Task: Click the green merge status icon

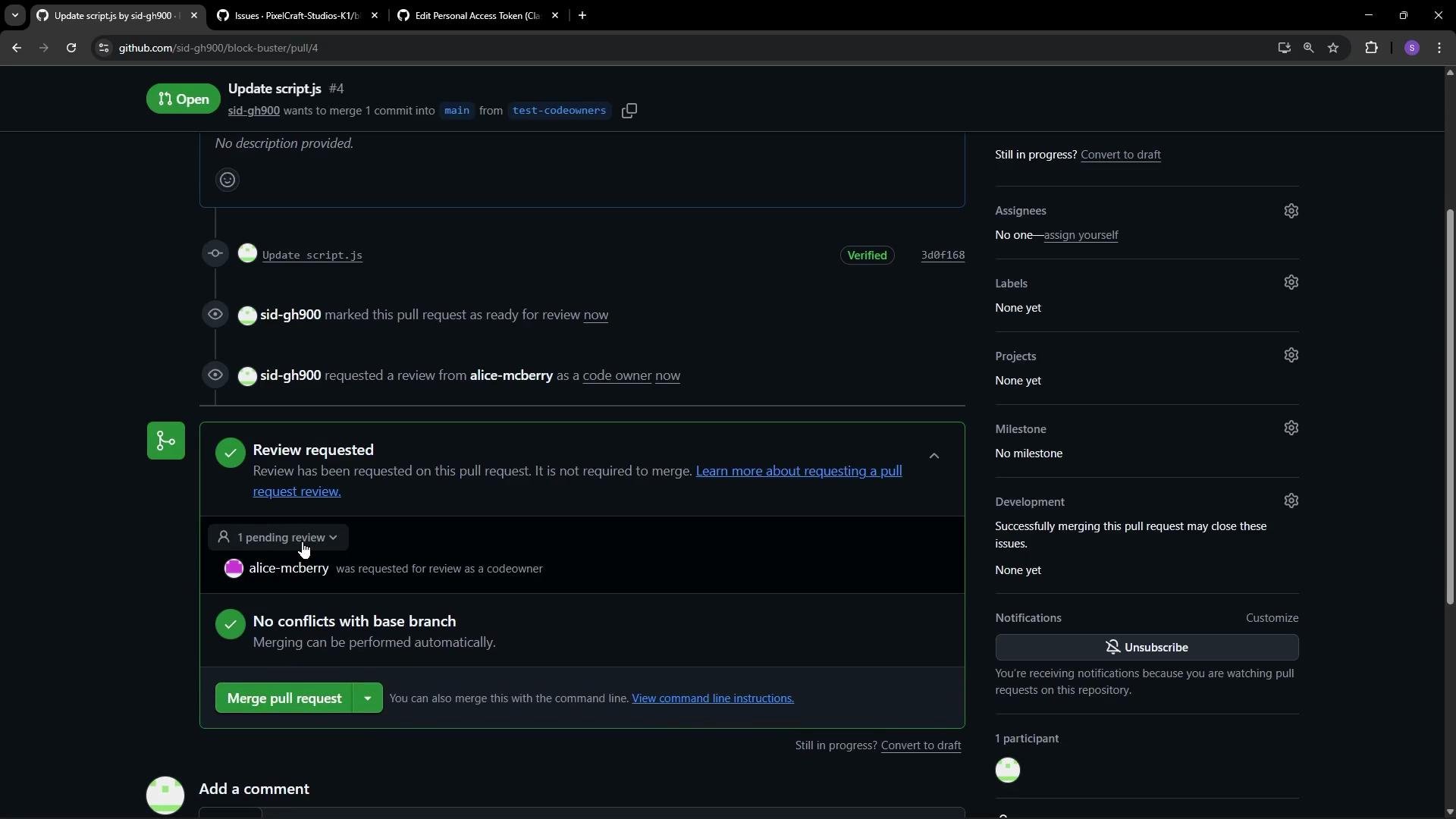Action: pyautogui.click(x=166, y=441)
